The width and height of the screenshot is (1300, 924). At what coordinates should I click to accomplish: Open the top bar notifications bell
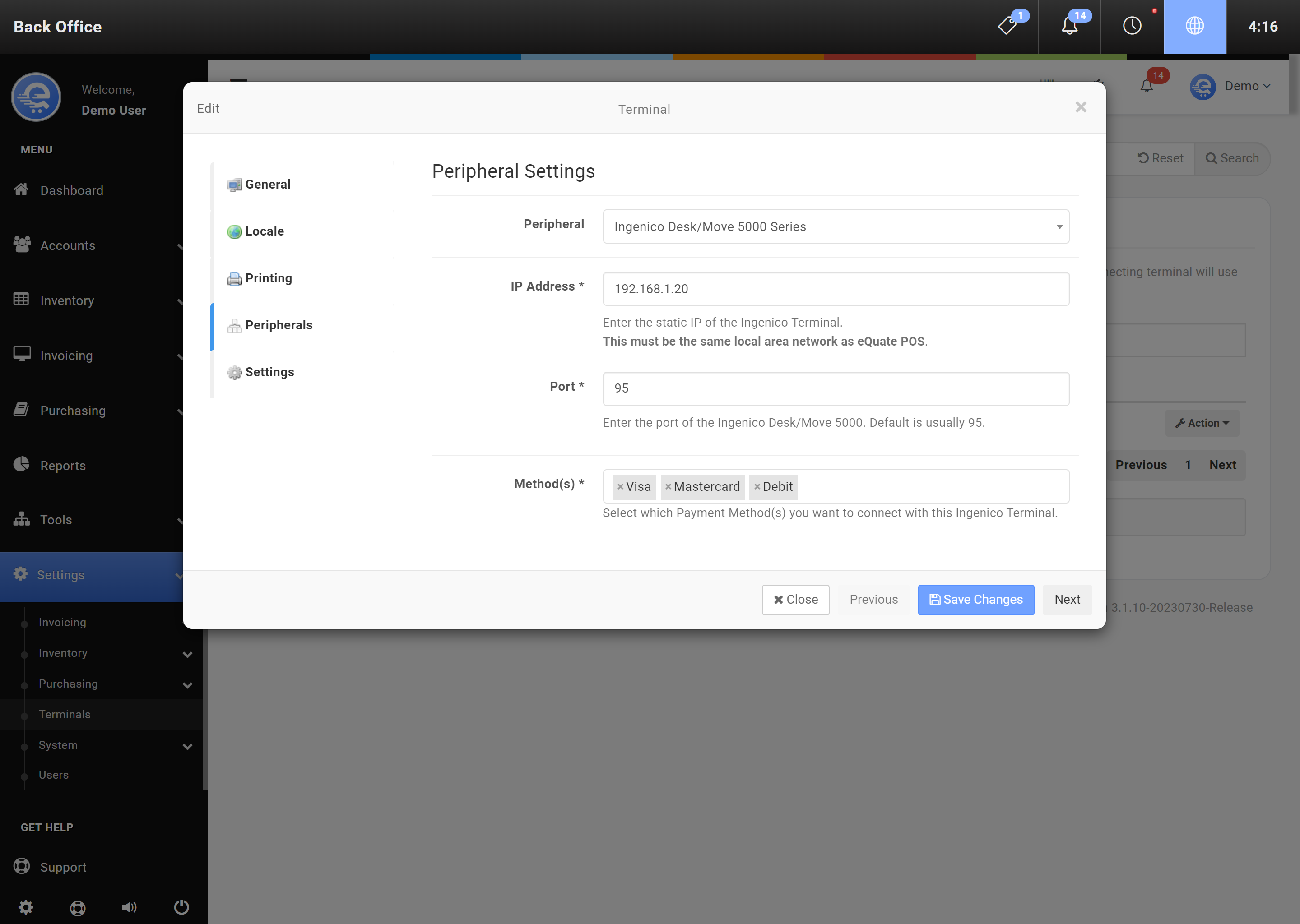coord(1069,26)
